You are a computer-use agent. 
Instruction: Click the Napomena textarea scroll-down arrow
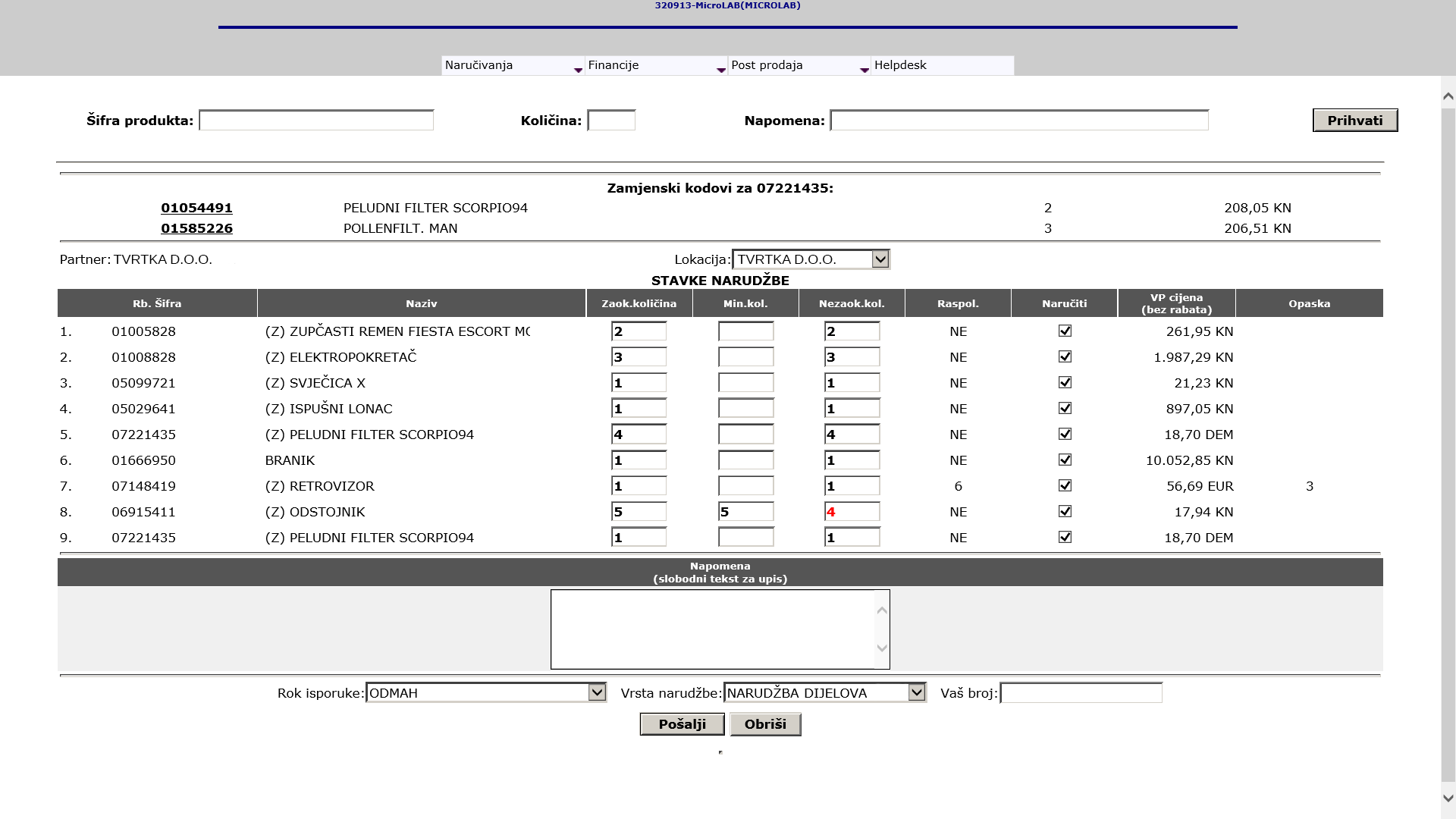point(881,648)
